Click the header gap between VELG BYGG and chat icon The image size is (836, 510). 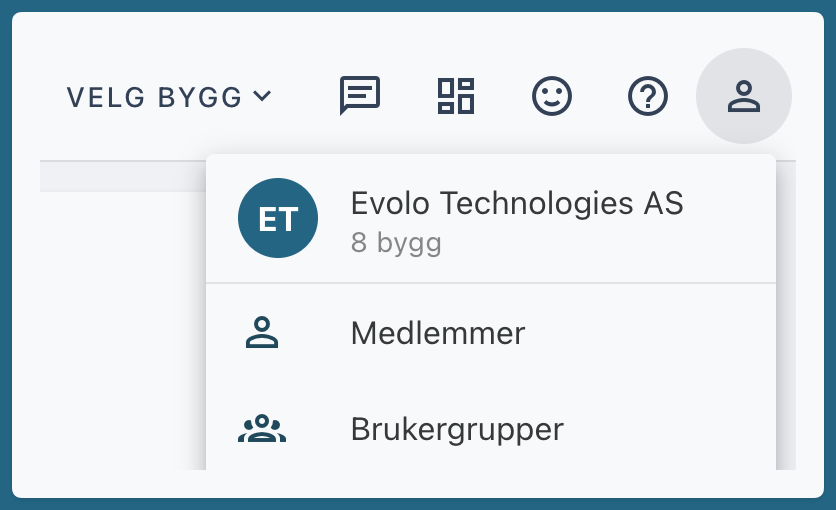(x=306, y=96)
